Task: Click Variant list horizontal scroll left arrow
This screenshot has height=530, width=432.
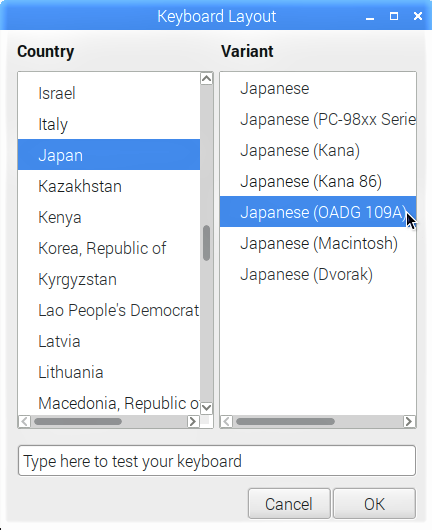Action: pos(226,421)
